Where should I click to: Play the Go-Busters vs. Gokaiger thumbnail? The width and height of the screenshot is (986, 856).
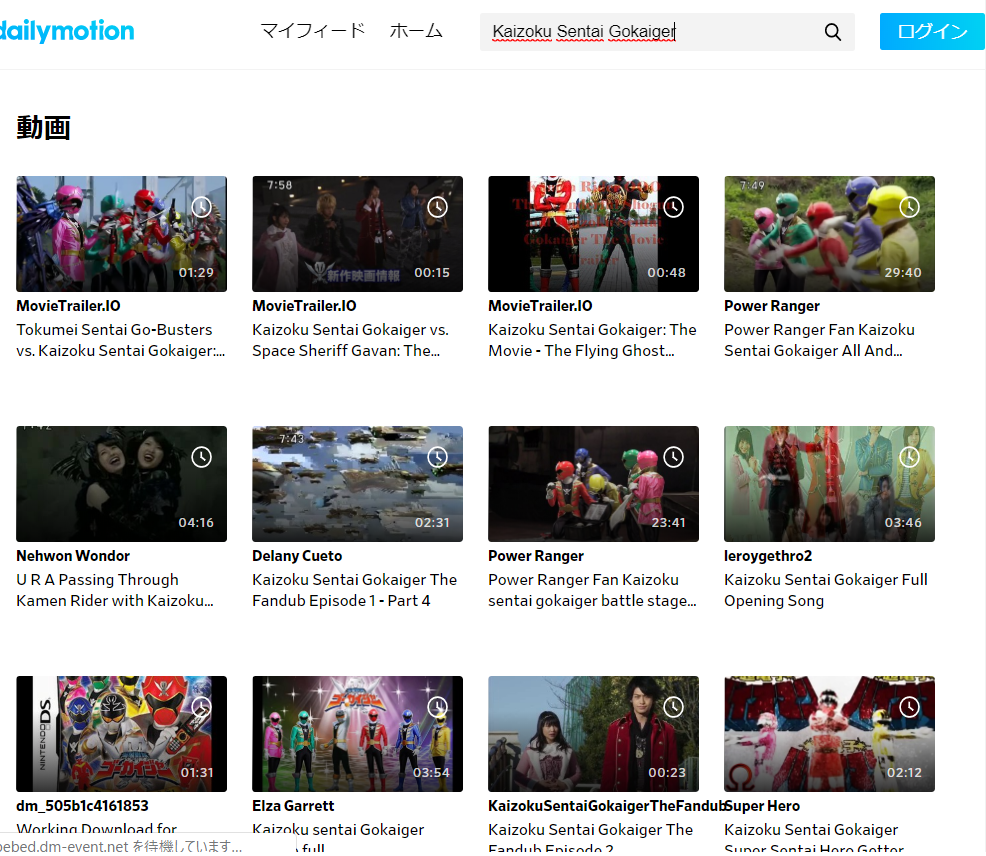point(121,234)
